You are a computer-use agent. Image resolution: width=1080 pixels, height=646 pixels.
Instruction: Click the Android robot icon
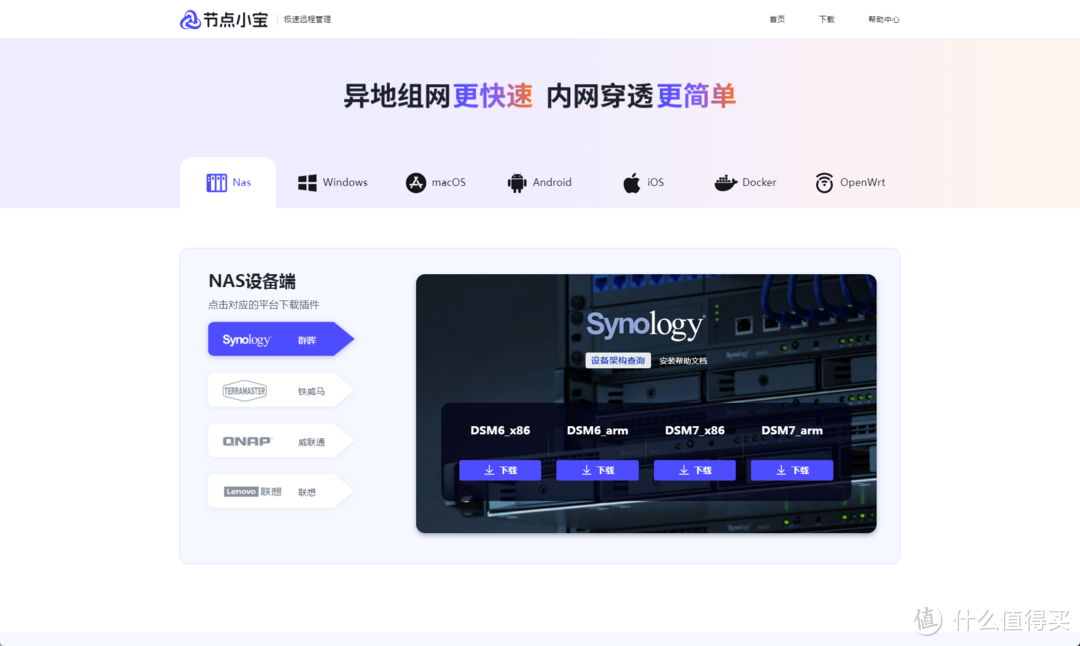[x=516, y=182]
